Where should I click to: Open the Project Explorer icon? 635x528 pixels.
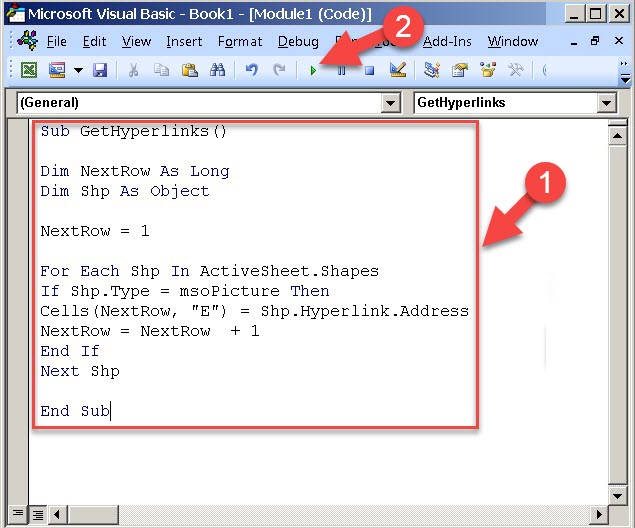coord(433,71)
